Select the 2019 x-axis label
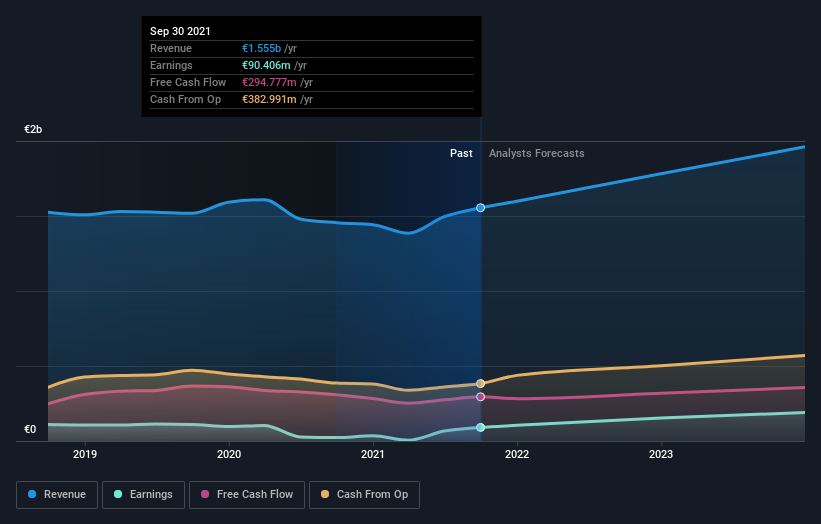The height and width of the screenshot is (524, 821). [x=85, y=454]
